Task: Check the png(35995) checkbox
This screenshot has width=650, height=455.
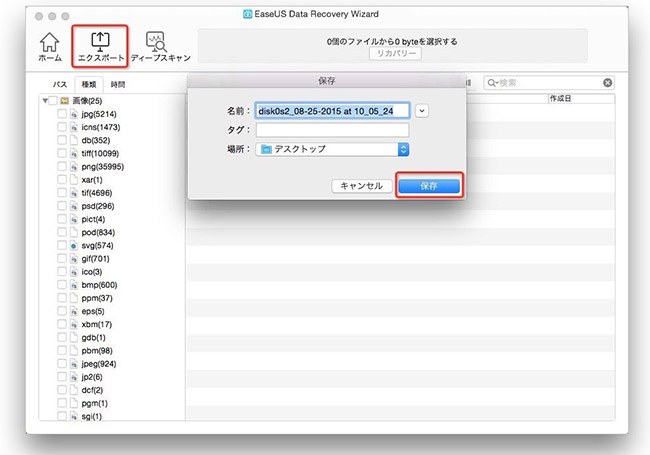Action: click(62, 167)
